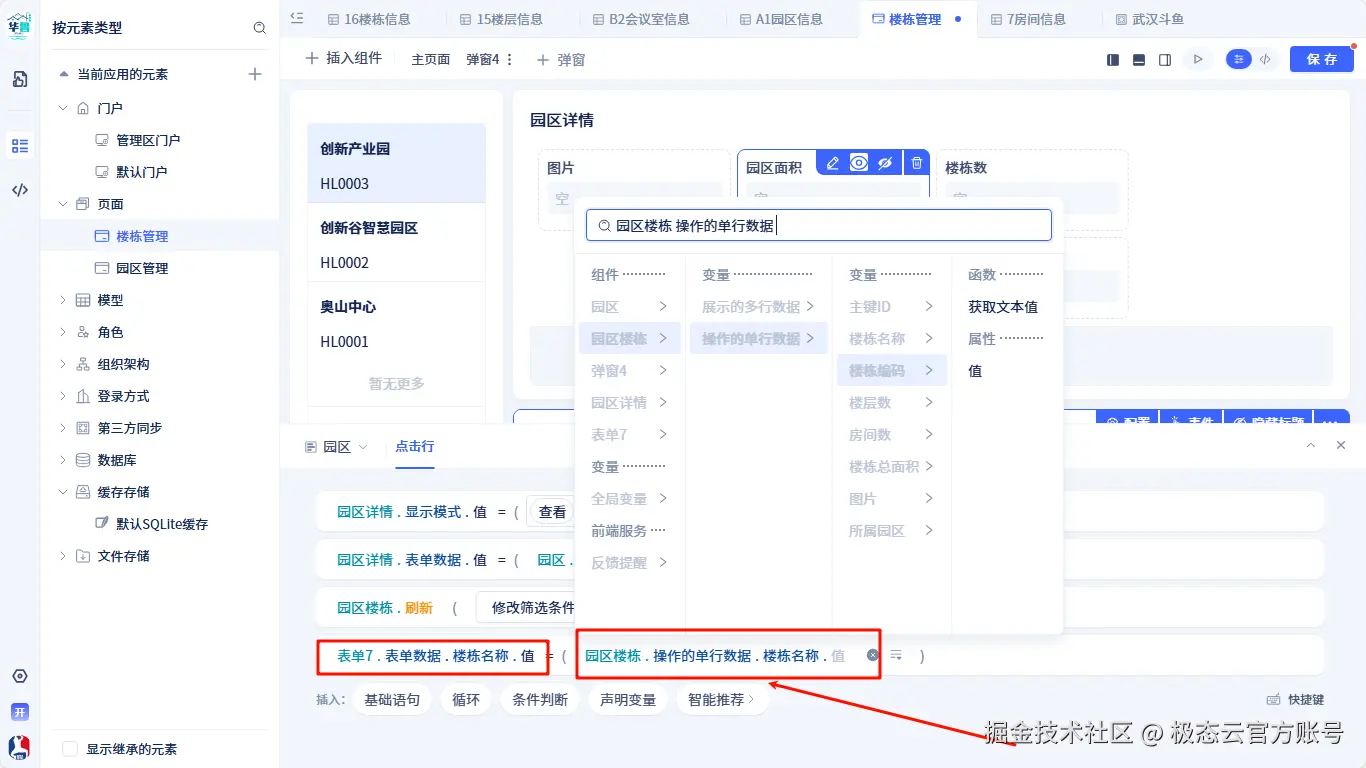Image resolution: width=1366 pixels, height=768 pixels.
Task: Close the event panel with X
Action: pyautogui.click(x=1341, y=446)
